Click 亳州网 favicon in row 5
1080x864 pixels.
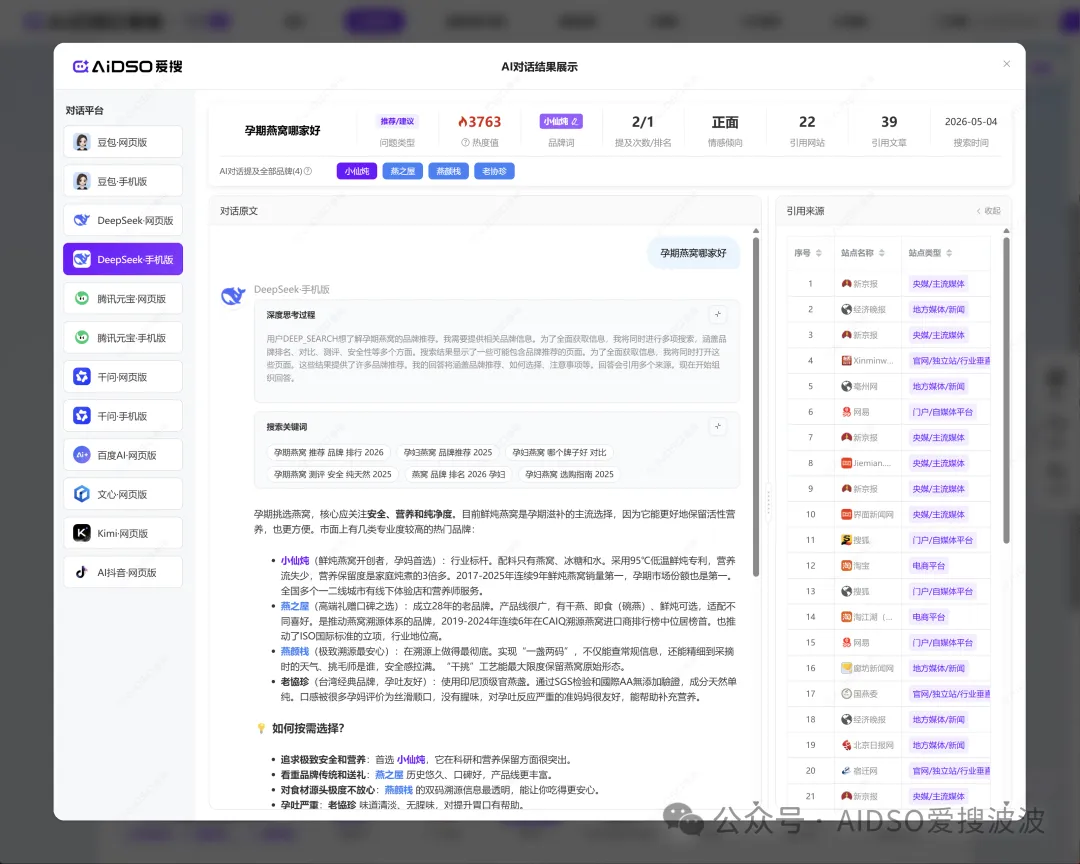pos(847,387)
